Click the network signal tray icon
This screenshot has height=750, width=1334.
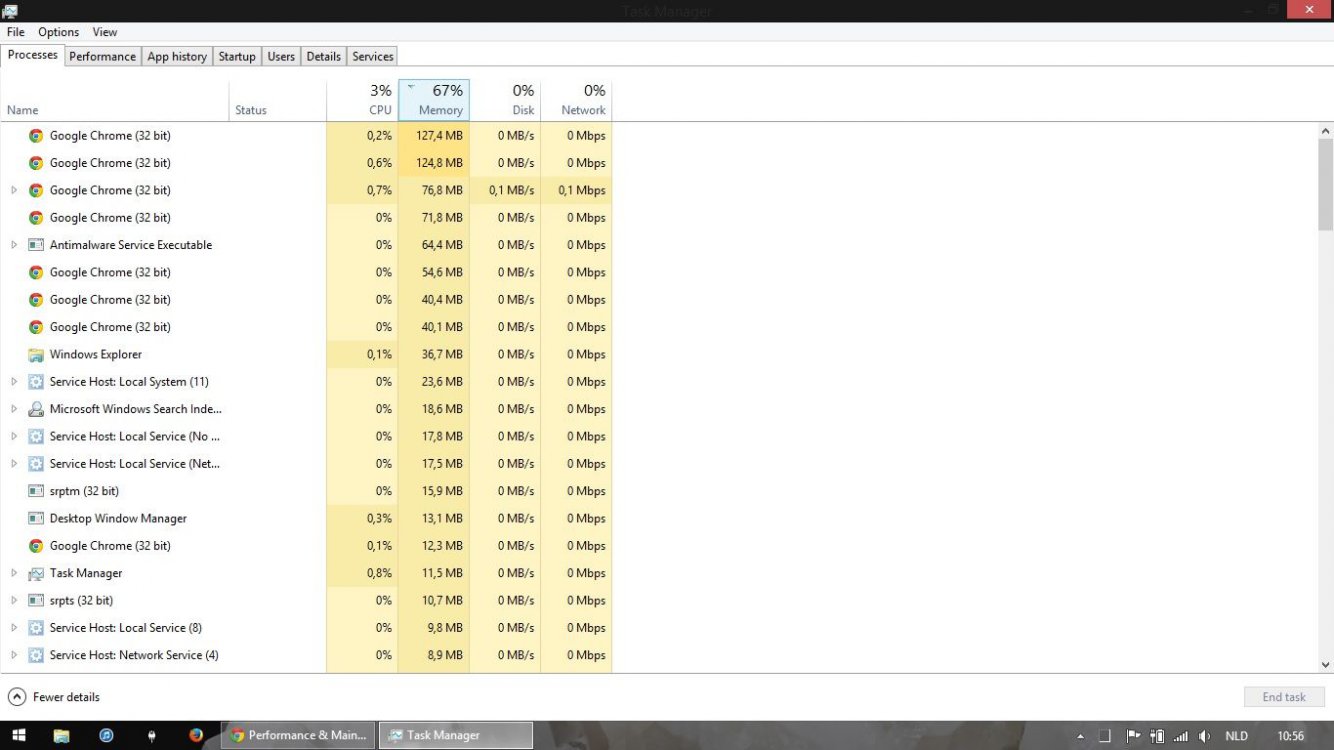[1181, 735]
